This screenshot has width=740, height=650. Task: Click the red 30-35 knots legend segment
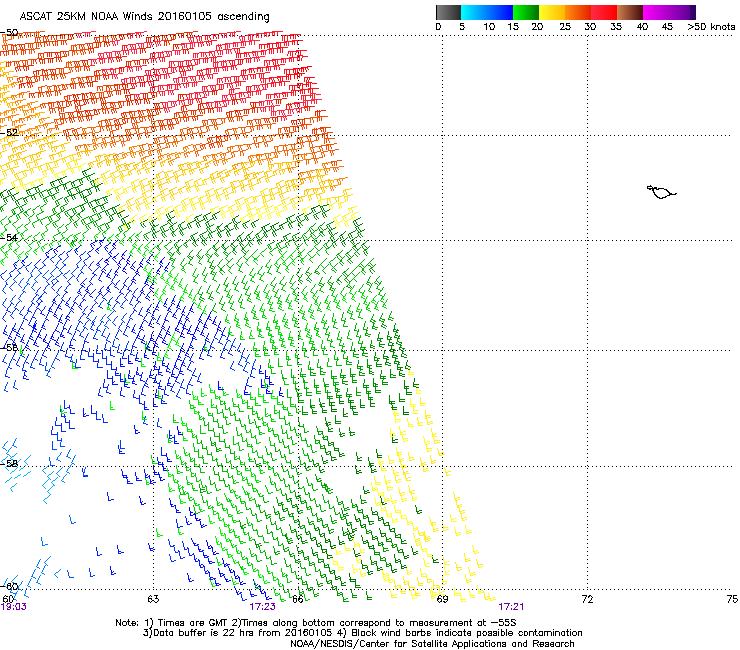604,12
